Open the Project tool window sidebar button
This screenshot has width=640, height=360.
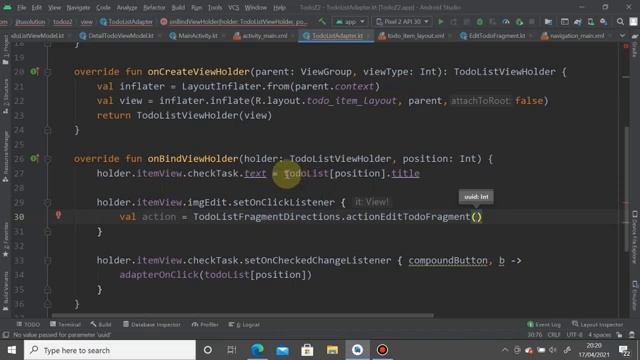tap(5, 49)
